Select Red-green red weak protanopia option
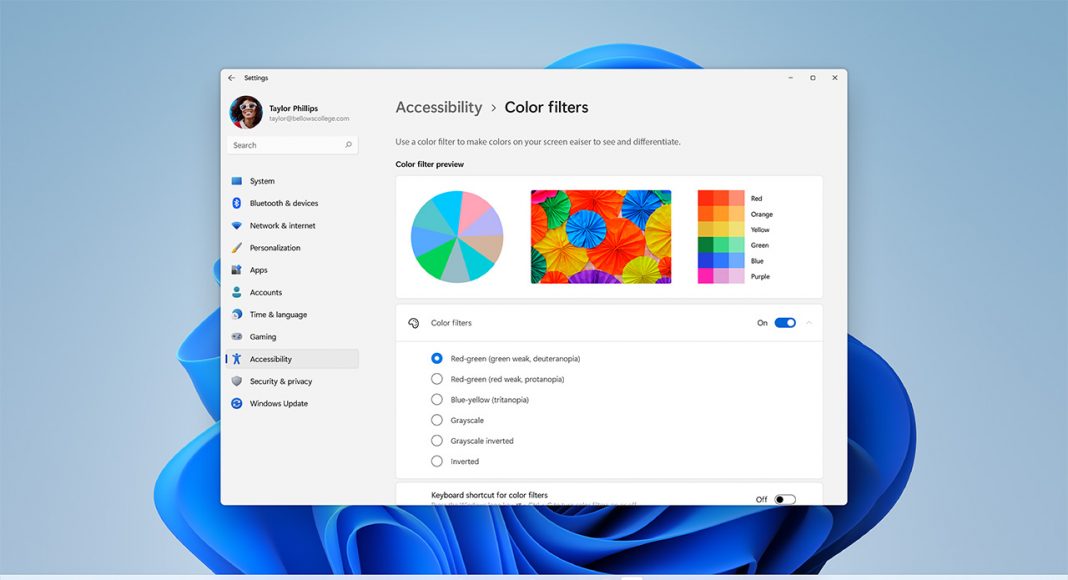The height and width of the screenshot is (580, 1068). click(x=437, y=378)
